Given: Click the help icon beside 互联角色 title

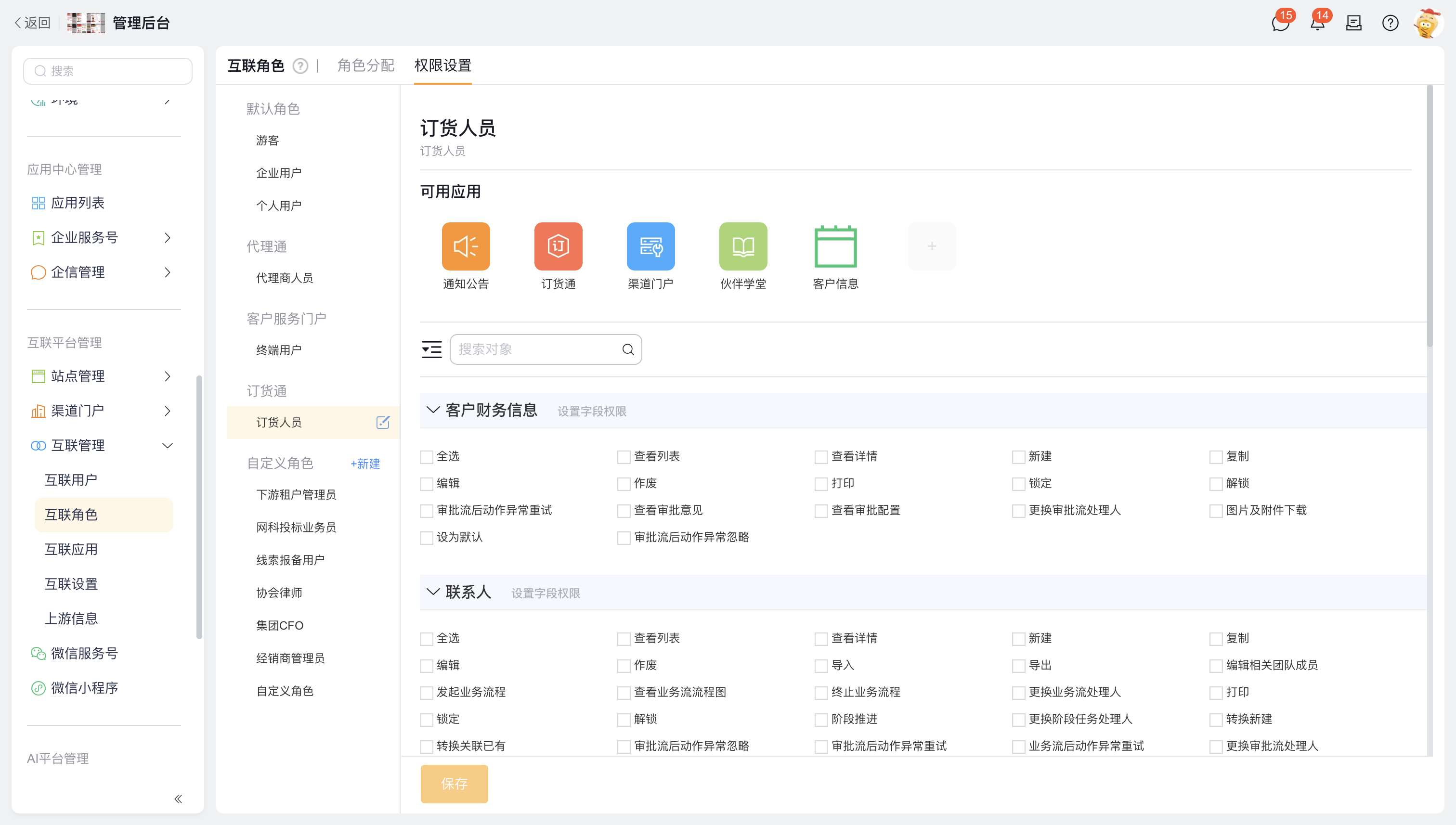Looking at the screenshot, I should pos(300,66).
